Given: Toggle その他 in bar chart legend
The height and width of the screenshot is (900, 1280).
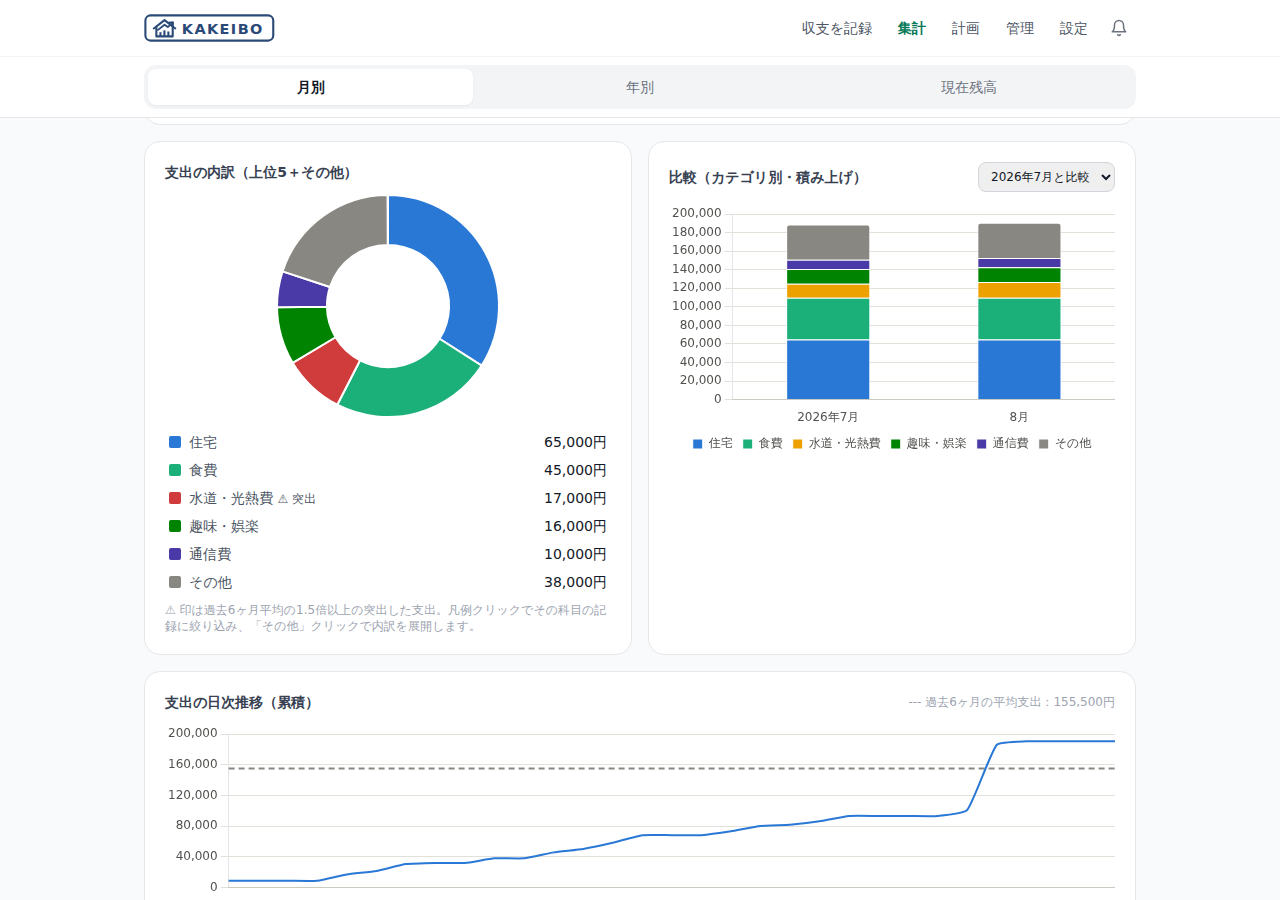Looking at the screenshot, I should (x=1065, y=443).
